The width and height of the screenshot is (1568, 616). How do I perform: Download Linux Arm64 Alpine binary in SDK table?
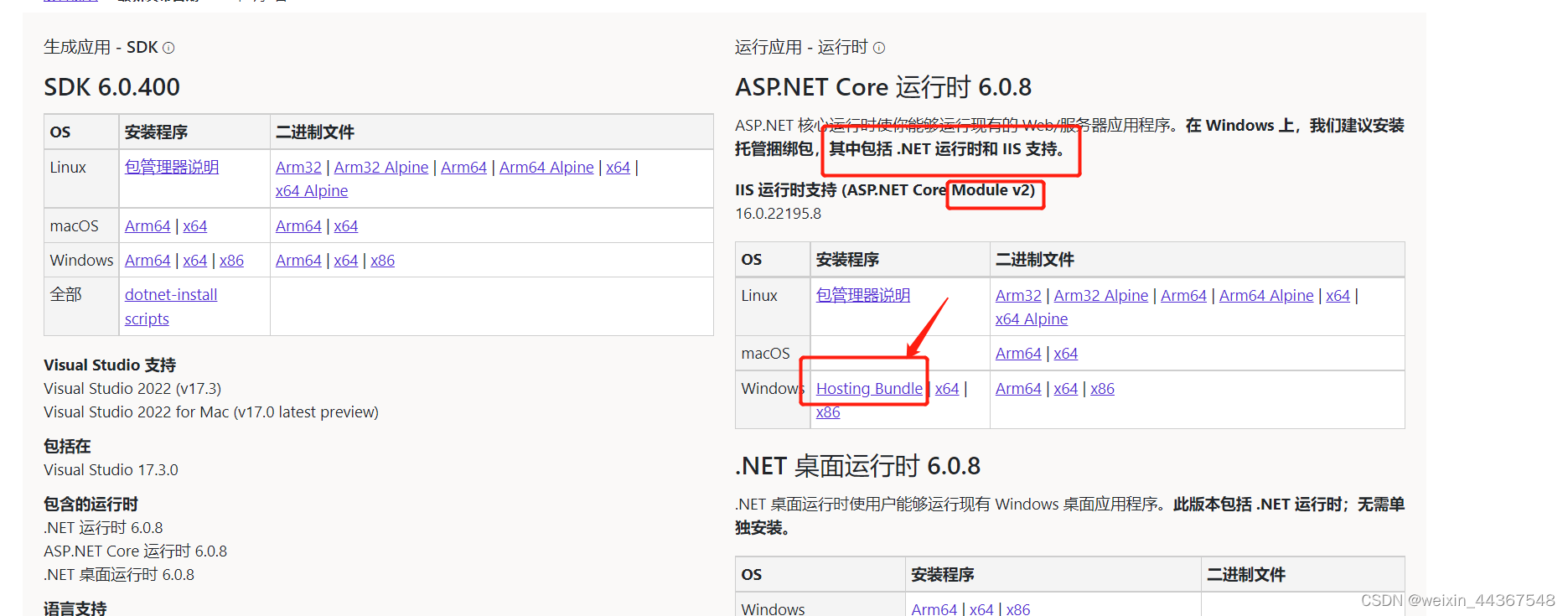click(546, 167)
